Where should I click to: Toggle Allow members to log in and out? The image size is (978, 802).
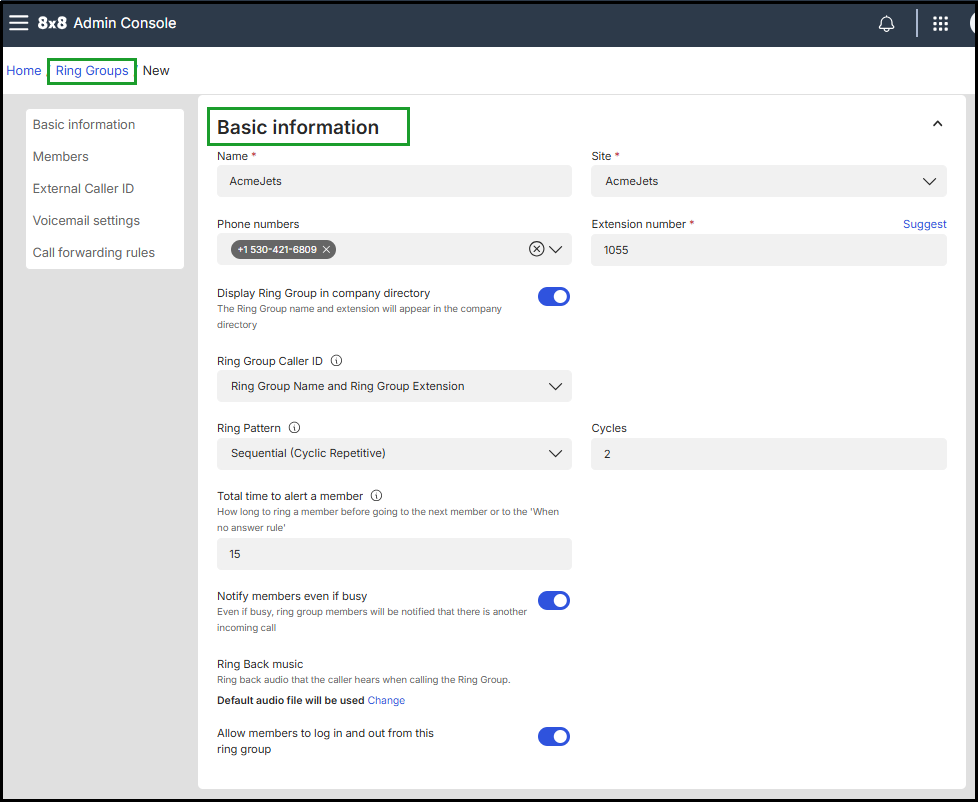click(x=553, y=737)
